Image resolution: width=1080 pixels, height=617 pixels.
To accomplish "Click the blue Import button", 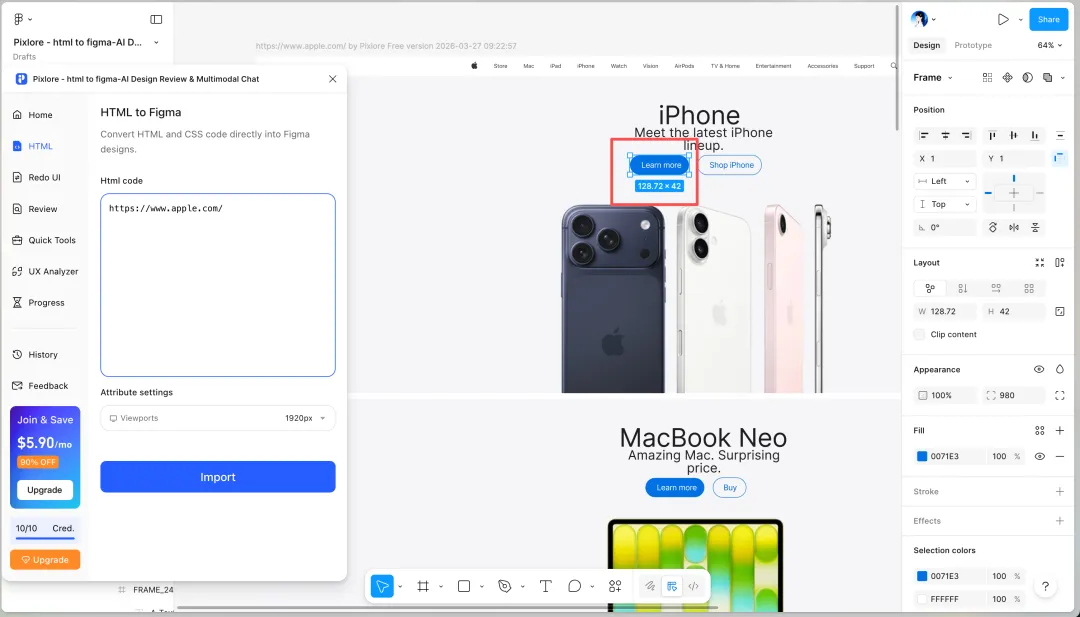I will click(x=218, y=477).
